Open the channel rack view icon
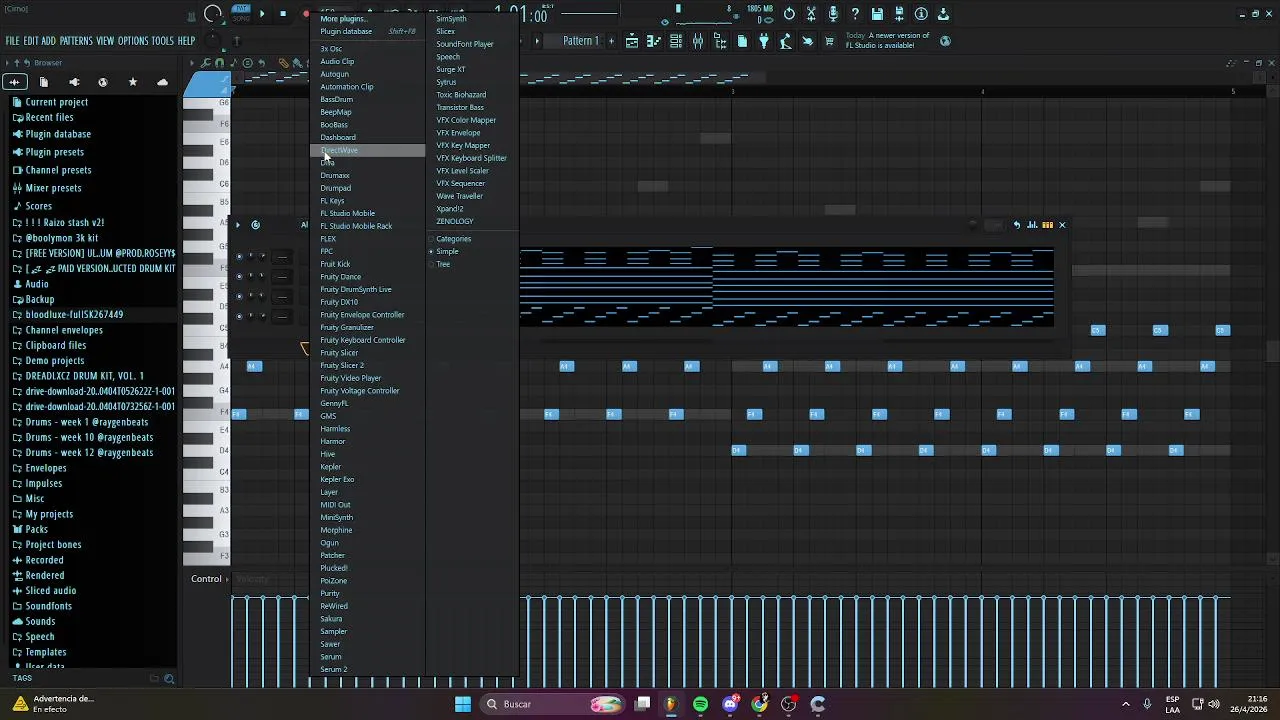The image size is (1280, 720). point(676,41)
